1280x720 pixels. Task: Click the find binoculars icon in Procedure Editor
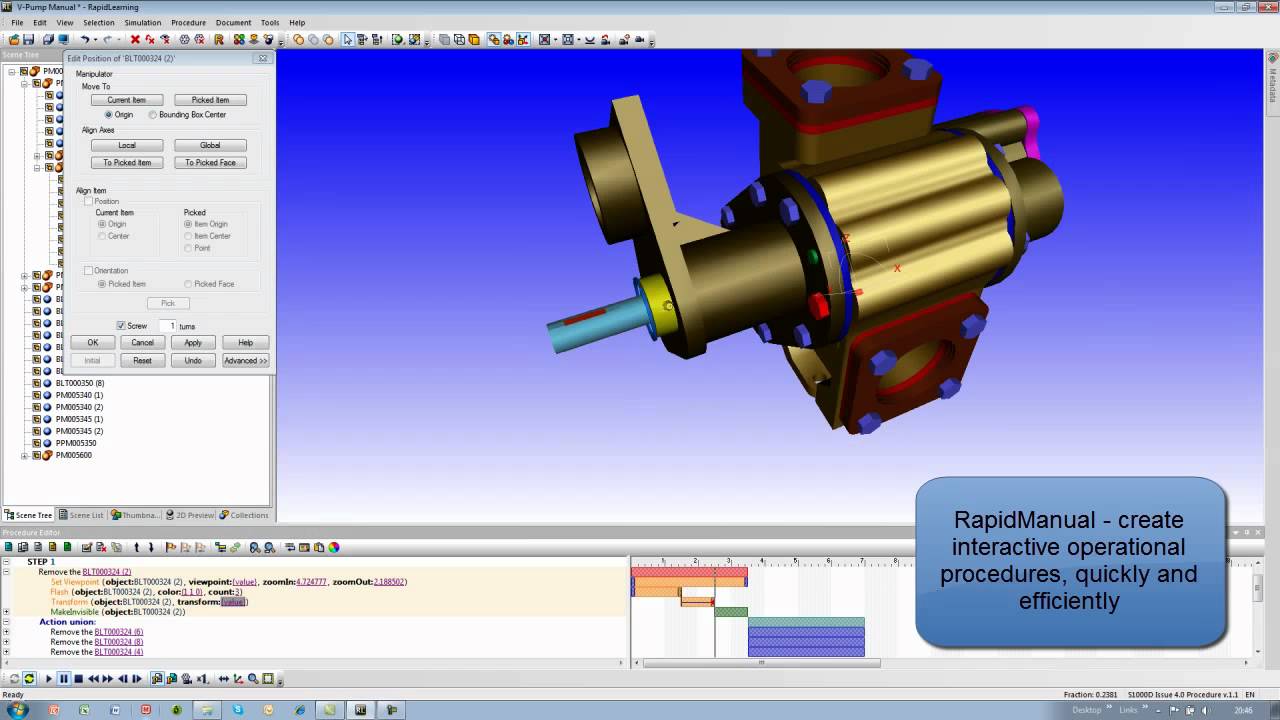[255, 547]
